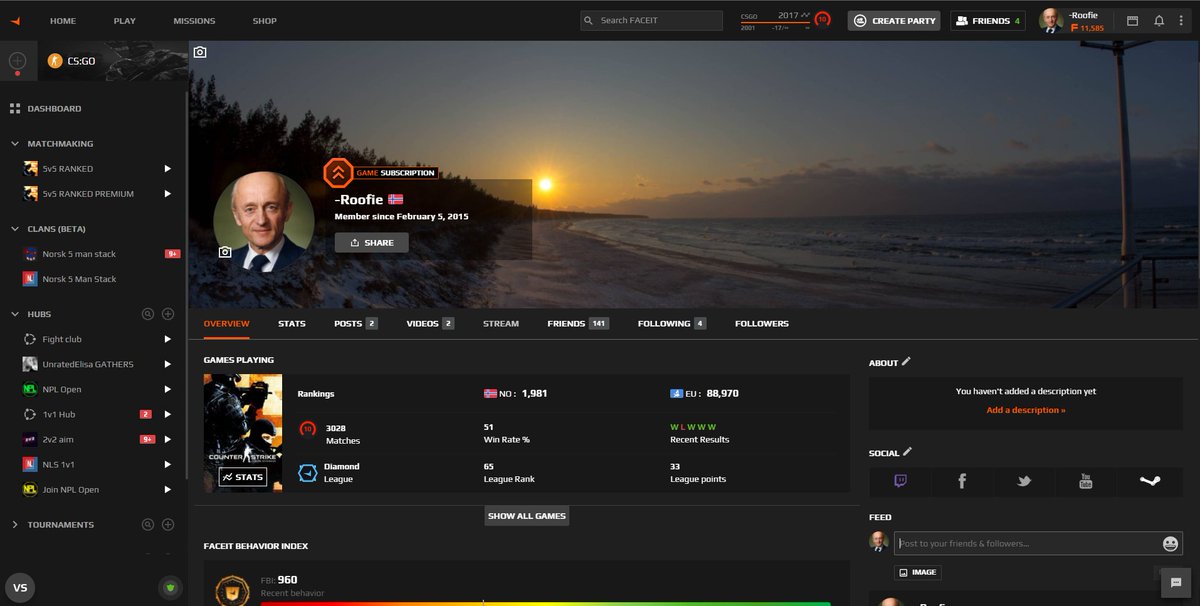Viewport: 1200px width, 606px height.
Task: Expand the NPL Open hub arrow
Action: click(168, 389)
